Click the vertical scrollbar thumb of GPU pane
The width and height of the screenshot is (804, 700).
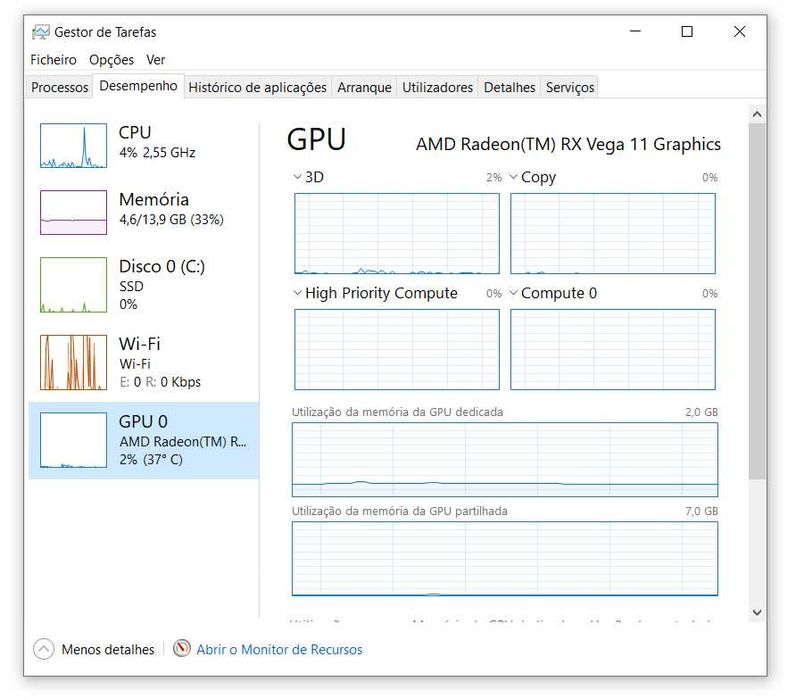[757, 302]
